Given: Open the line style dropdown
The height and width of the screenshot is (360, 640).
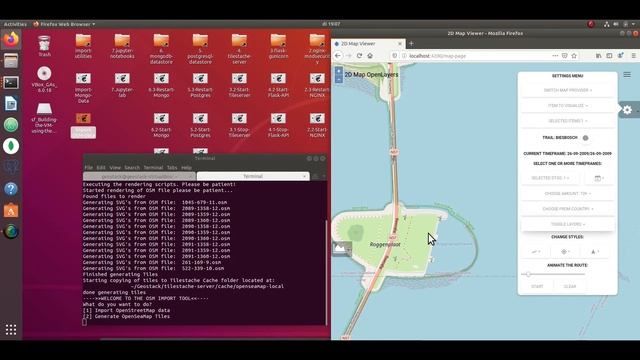Looking at the screenshot, I should pyautogui.click(x=536, y=252).
